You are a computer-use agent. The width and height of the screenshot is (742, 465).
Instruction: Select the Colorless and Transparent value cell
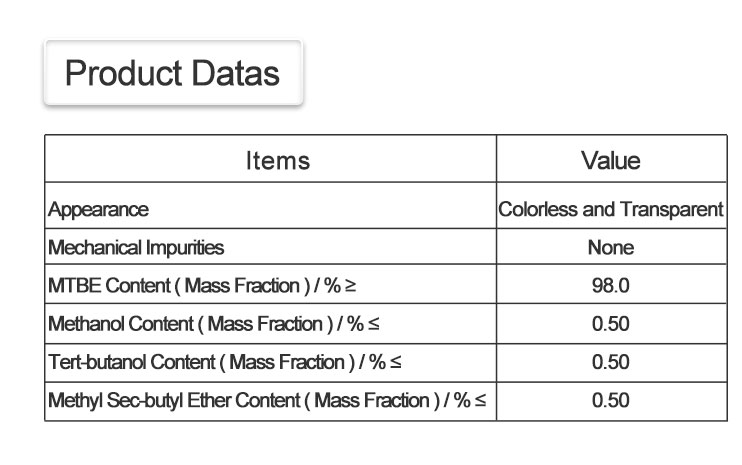(610, 210)
